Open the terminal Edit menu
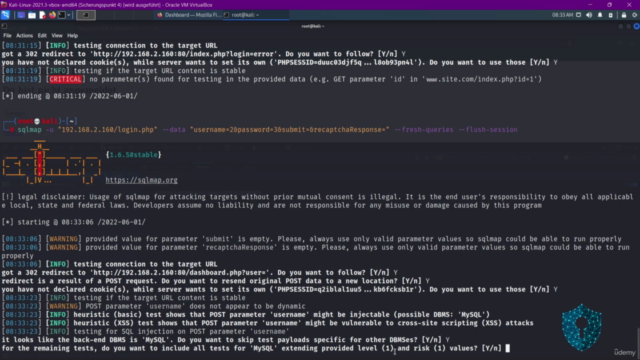 coord(42,36)
